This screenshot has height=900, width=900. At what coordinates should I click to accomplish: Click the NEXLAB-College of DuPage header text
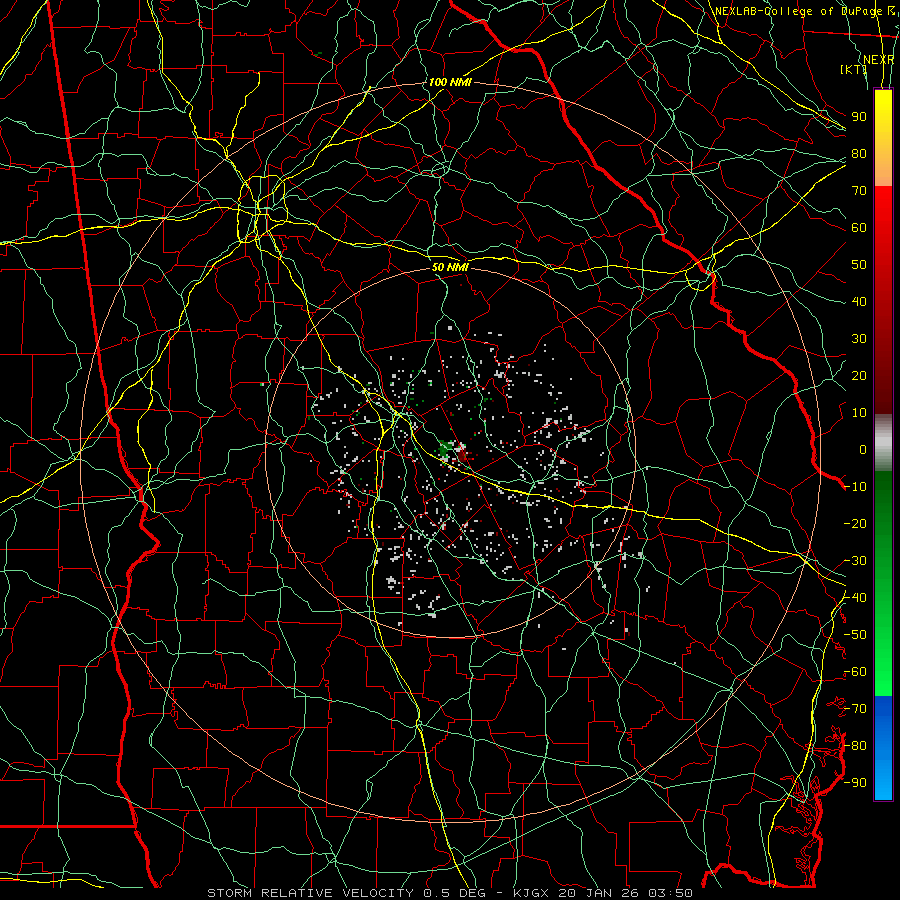click(798, 11)
